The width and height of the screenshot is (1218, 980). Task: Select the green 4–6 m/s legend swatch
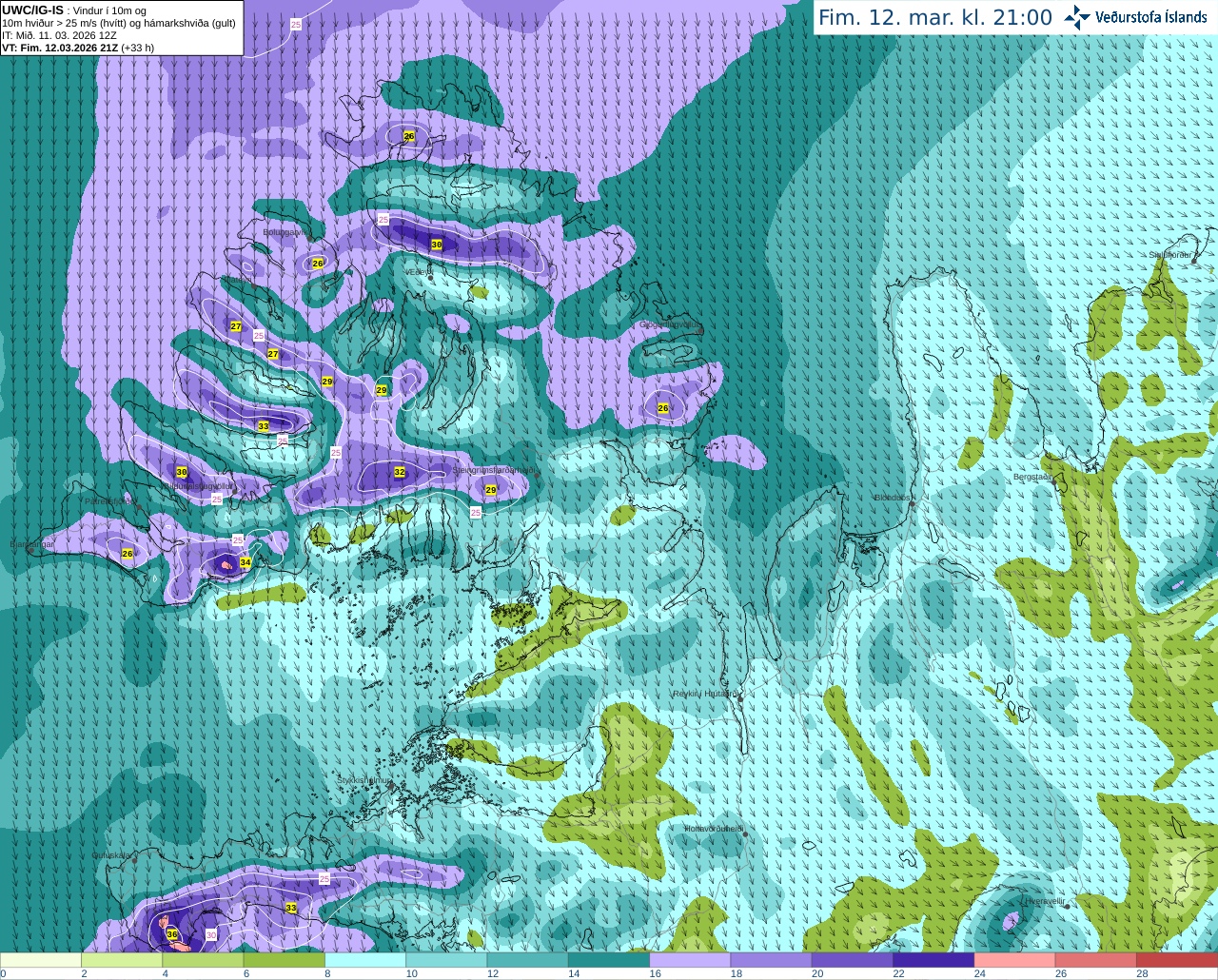203,960
